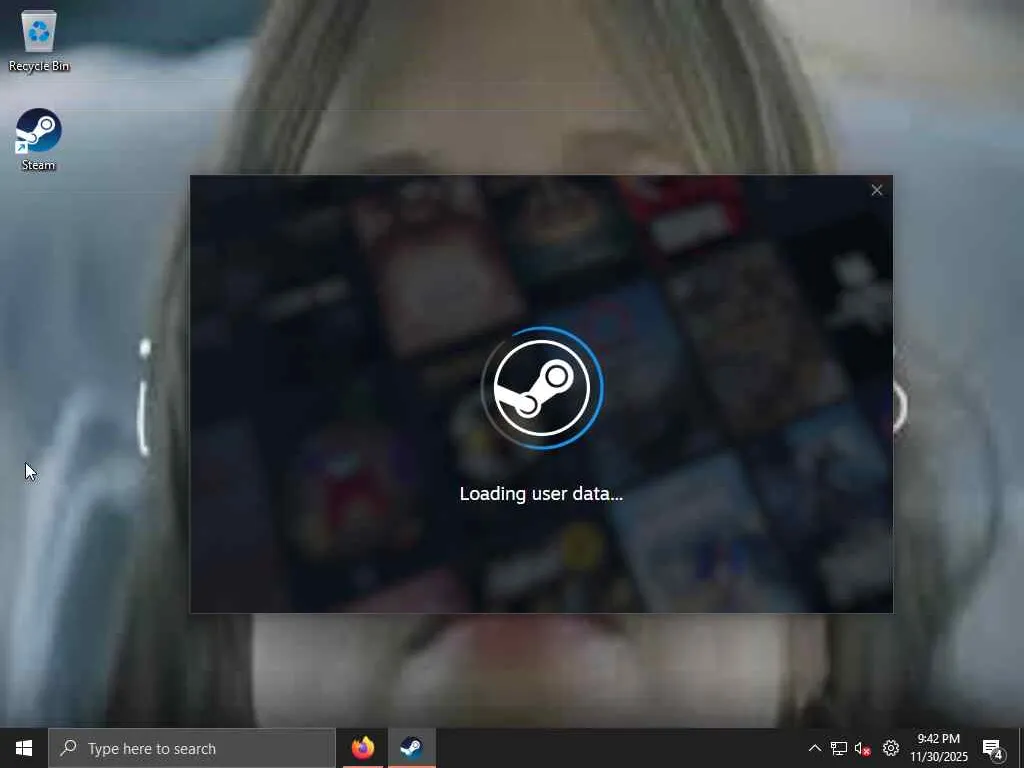Screen dimensions: 1024x768
Task: Select the Steam taskbar button
Action: pos(411,748)
